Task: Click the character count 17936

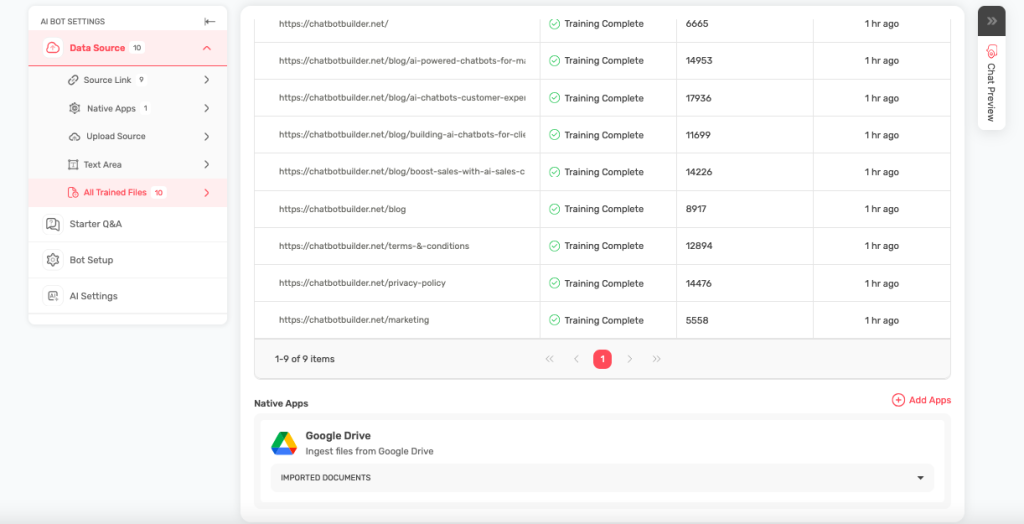Action: 699,98
